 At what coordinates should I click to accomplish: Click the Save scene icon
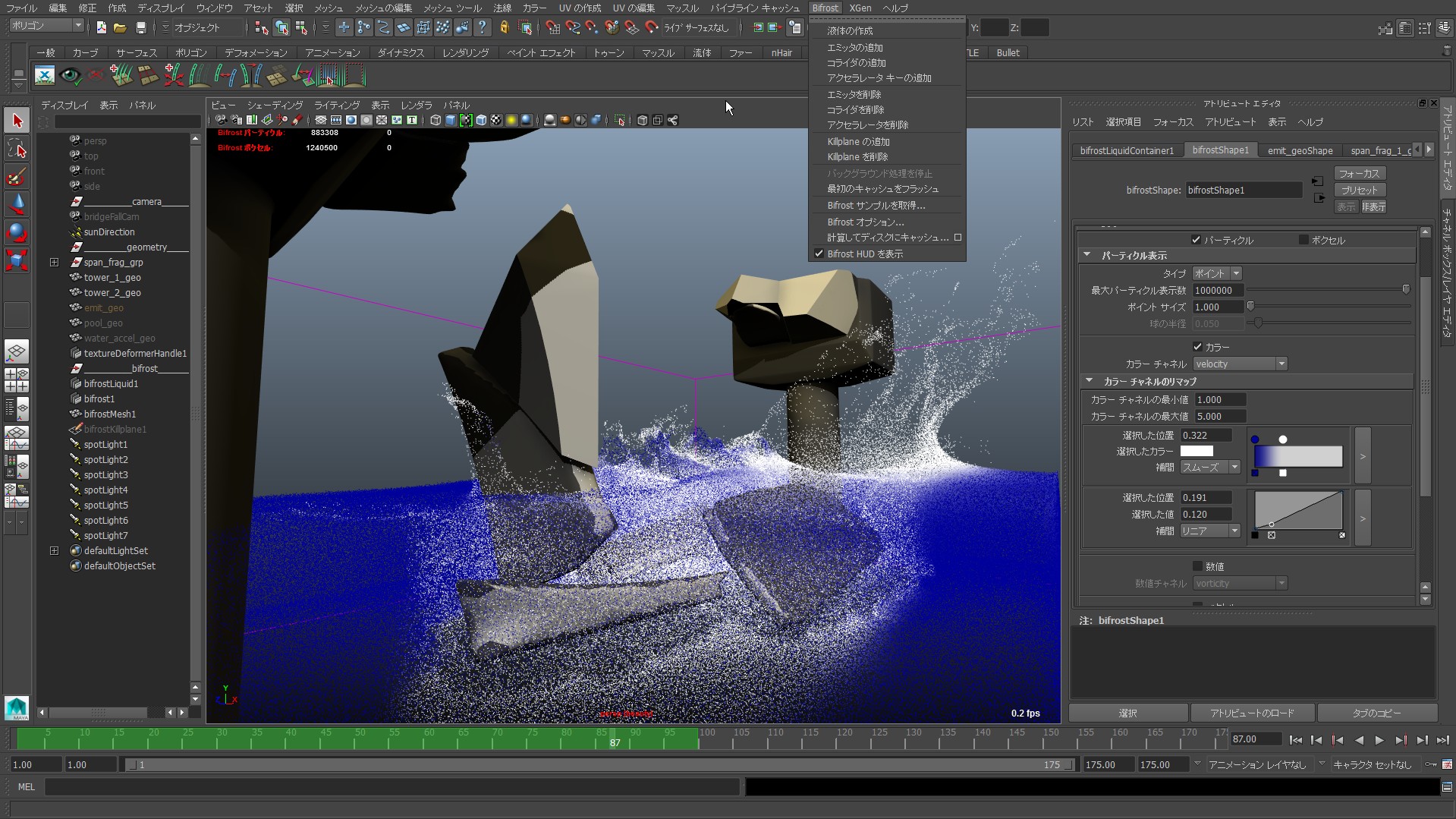click(140, 28)
